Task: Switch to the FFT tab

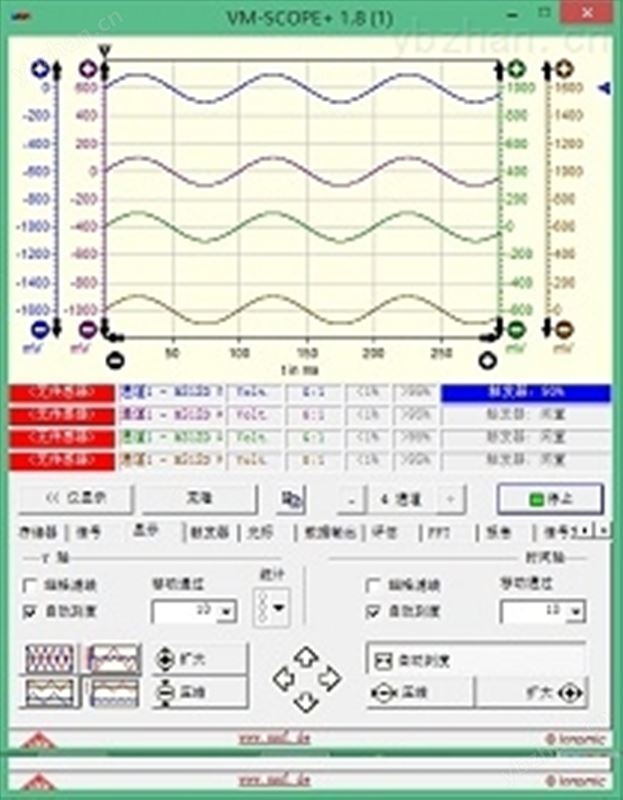Action: click(x=439, y=533)
